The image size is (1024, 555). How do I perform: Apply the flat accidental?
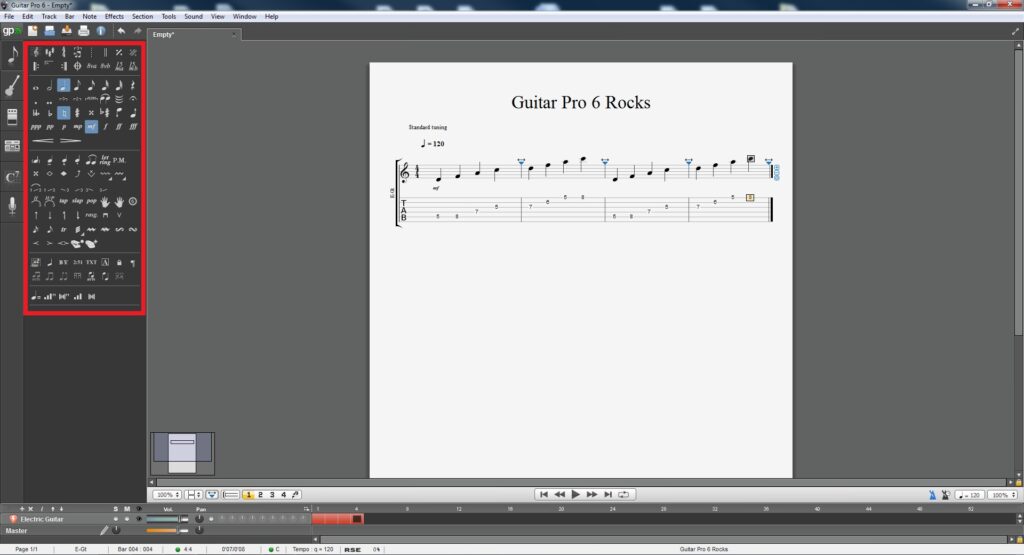tap(50, 113)
